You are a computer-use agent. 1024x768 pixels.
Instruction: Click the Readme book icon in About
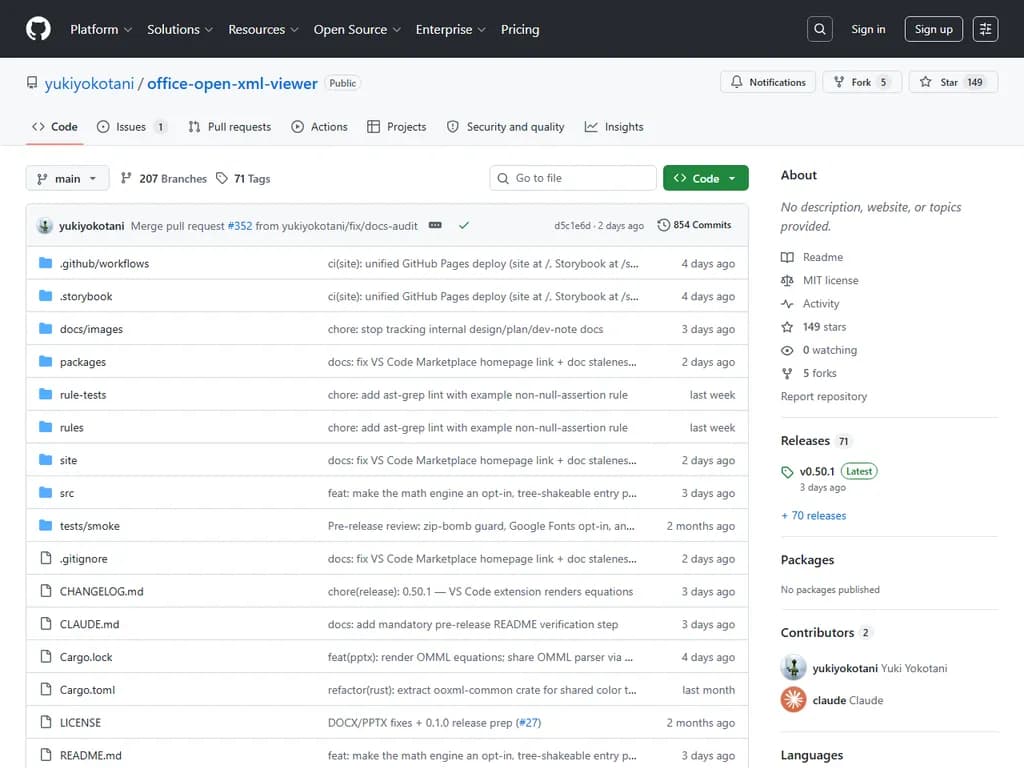click(x=787, y=257)
